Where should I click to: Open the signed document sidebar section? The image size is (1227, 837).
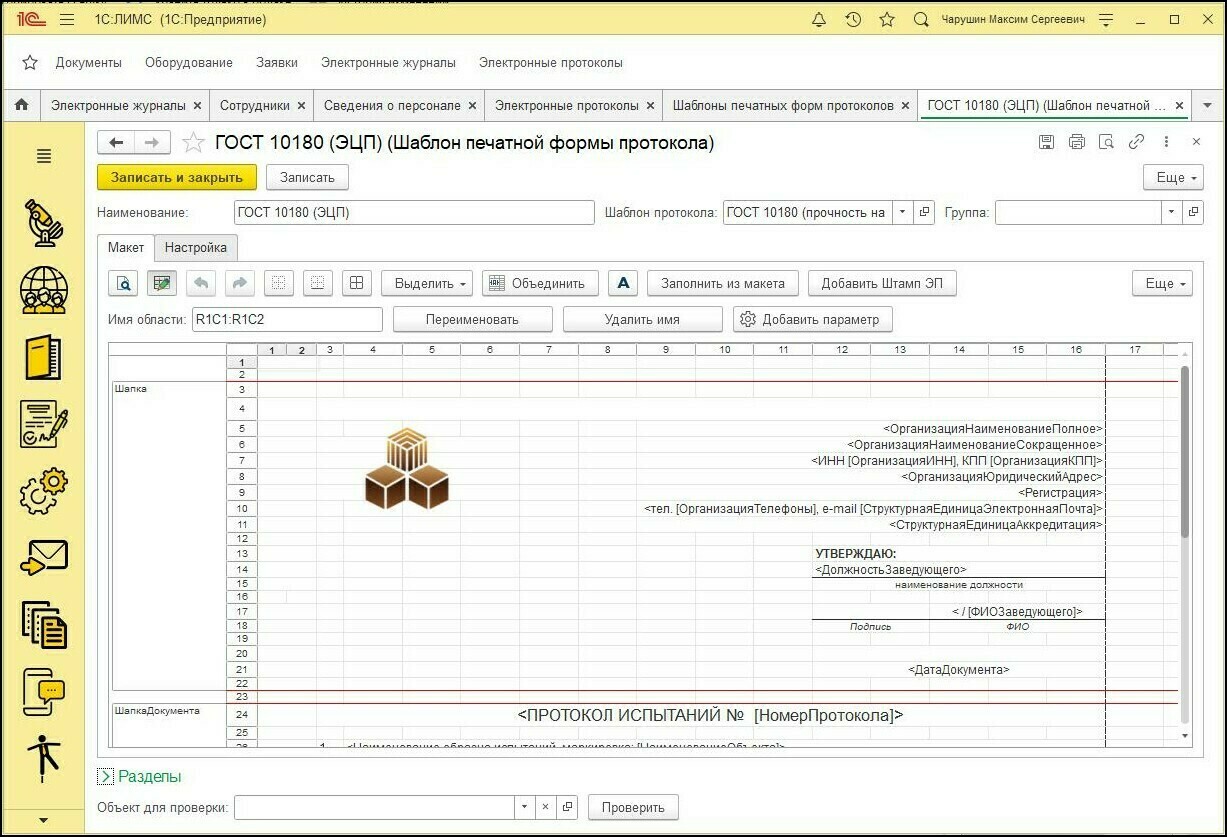click(44, 424)
